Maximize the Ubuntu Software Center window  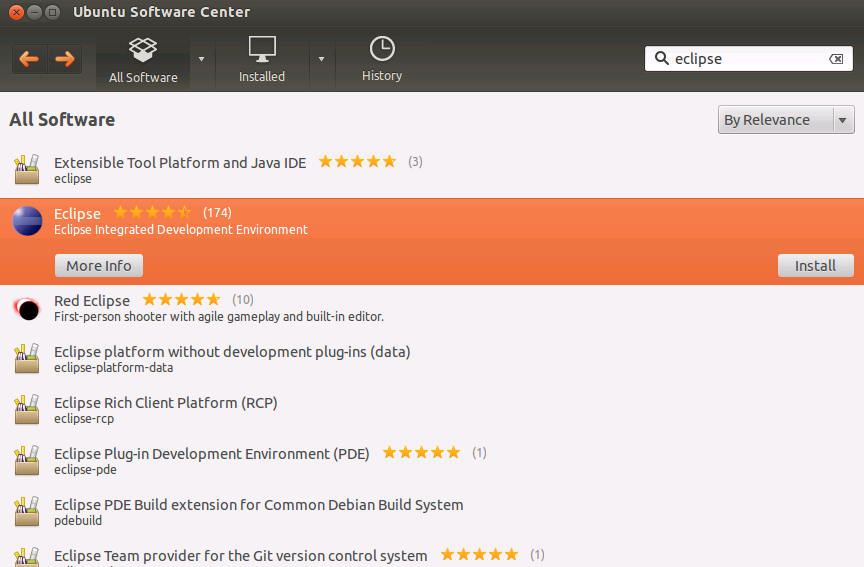coord(52,12)
